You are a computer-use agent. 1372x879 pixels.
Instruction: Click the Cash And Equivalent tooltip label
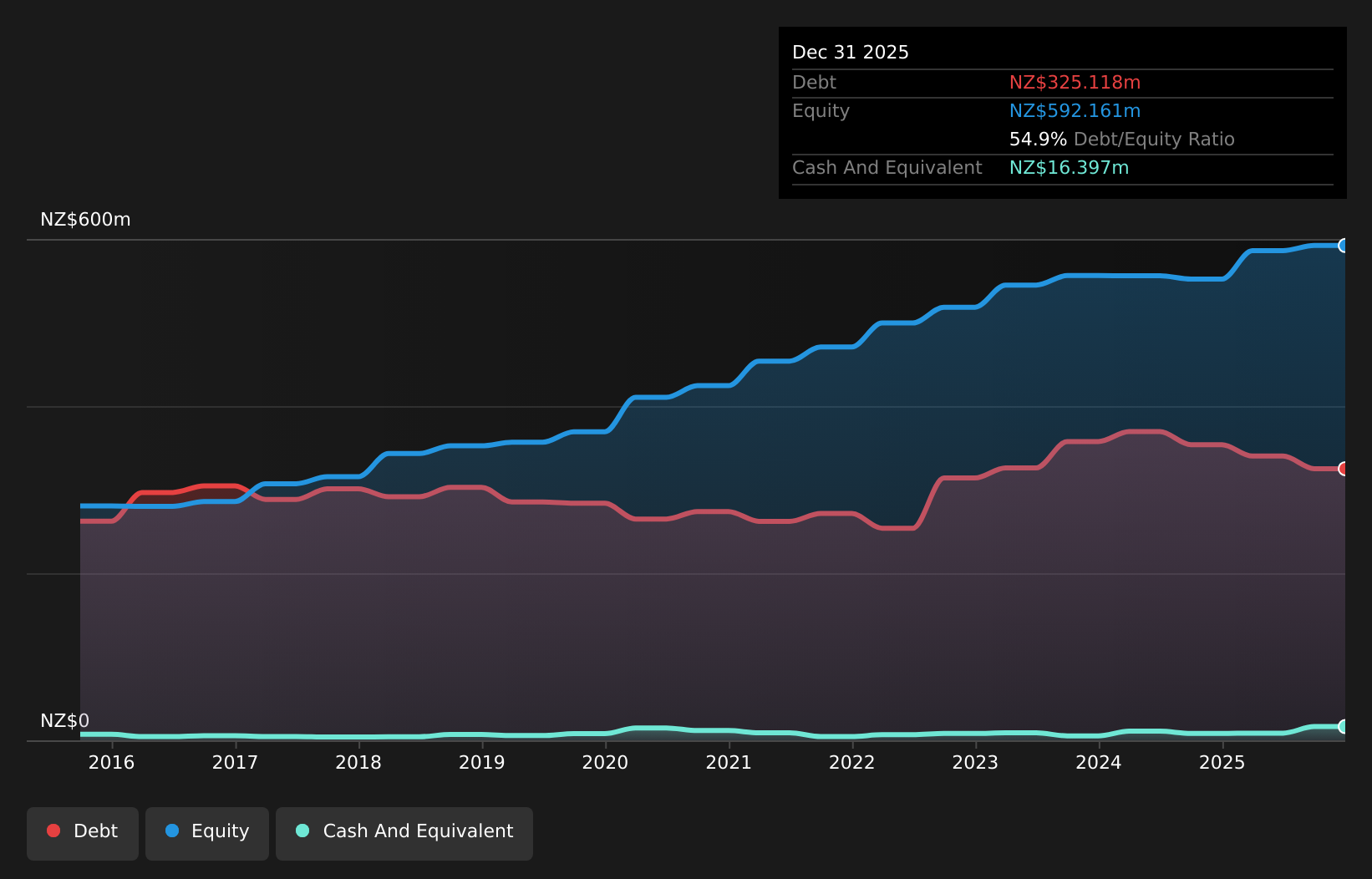tap(887, 168)
